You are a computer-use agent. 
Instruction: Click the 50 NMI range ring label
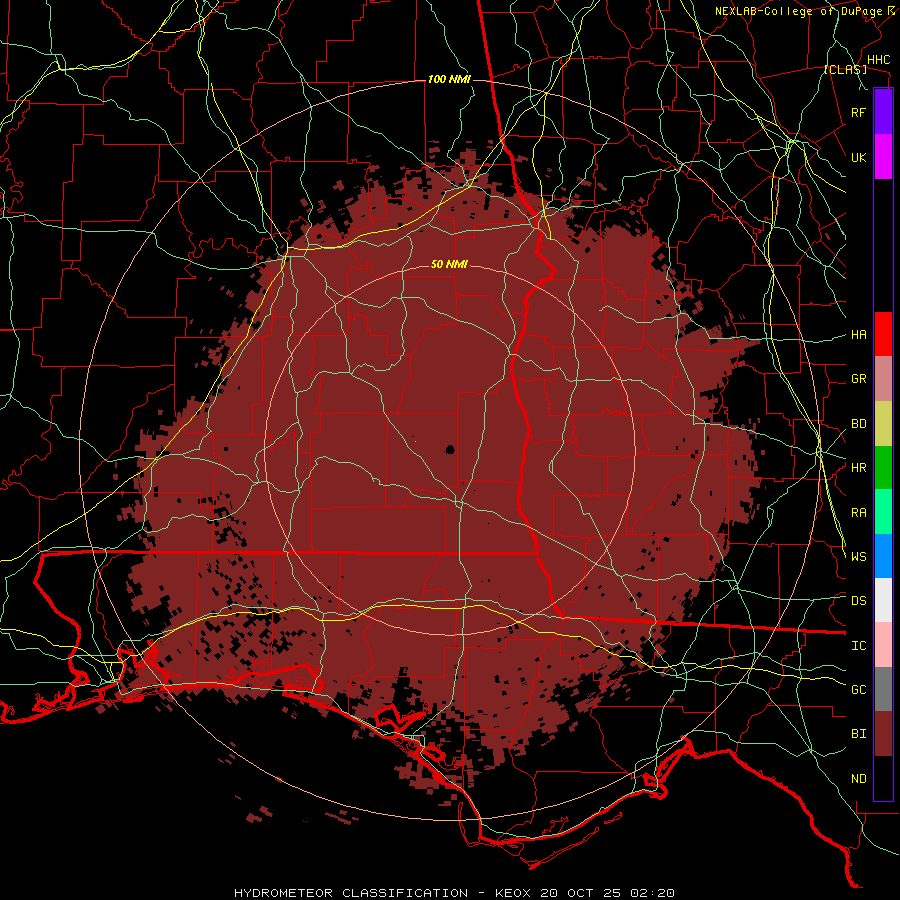pyautogui.click(x=449, y=264)
